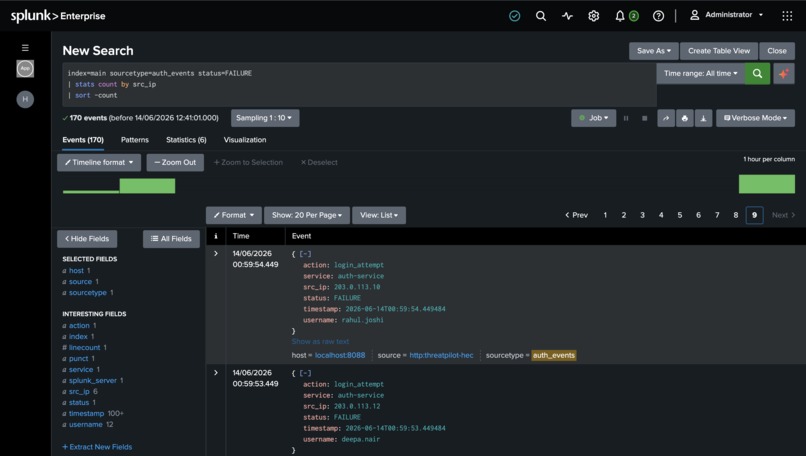This screenshot has width=806, height=456.
Task: Toggle the hamburger sidebar menu
Action: tap(25, 48)
